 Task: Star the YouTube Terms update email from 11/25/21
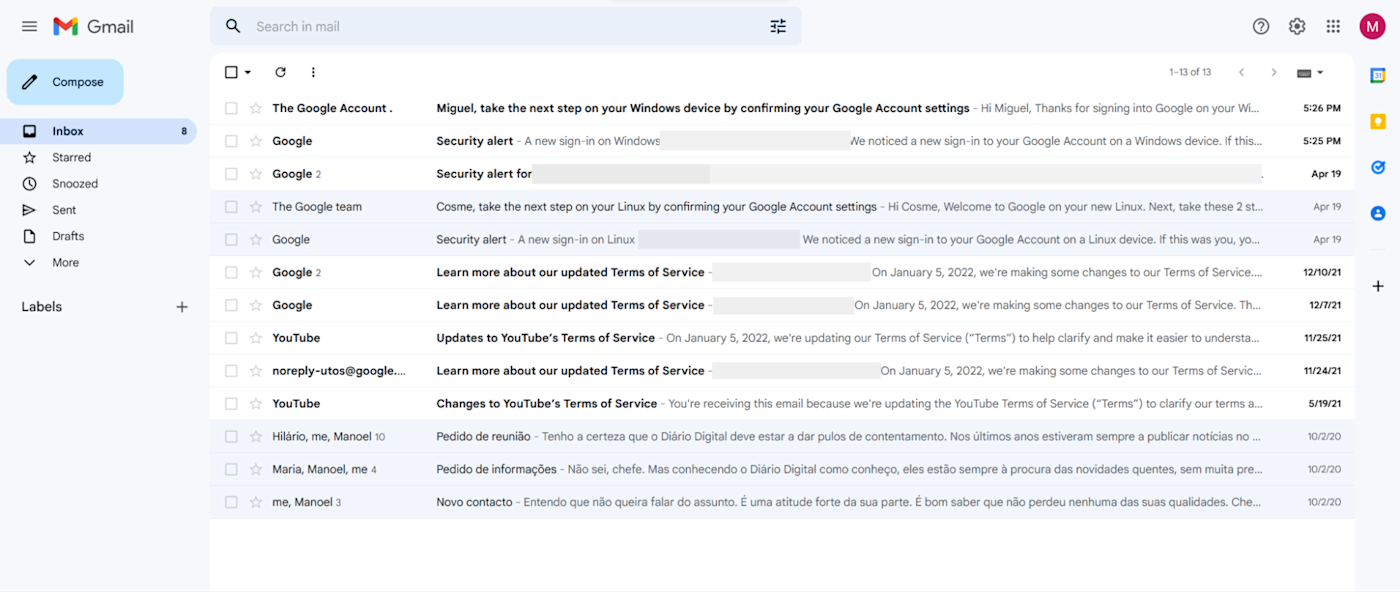click(x=256, y=338)
